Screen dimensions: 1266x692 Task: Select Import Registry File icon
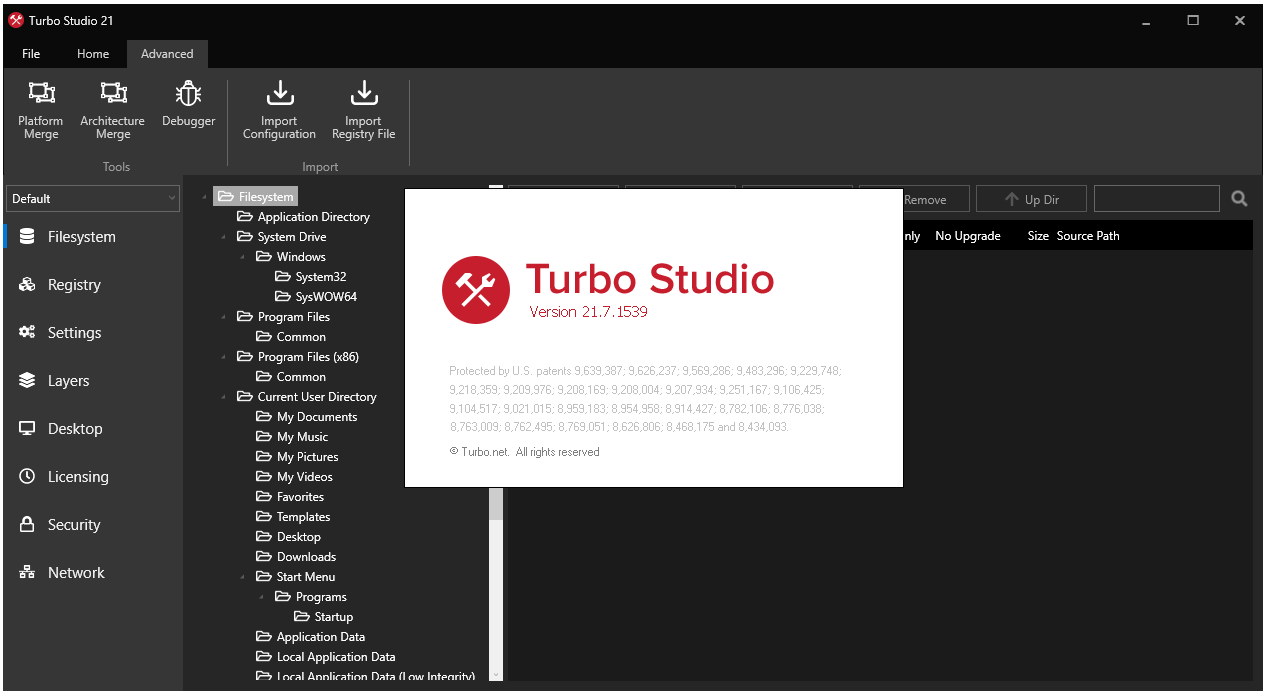pos(363,95)
